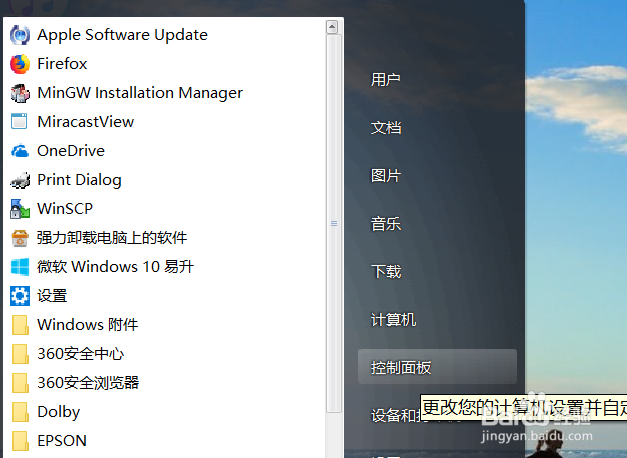Open 设置 from the program list

pos(52,296)
